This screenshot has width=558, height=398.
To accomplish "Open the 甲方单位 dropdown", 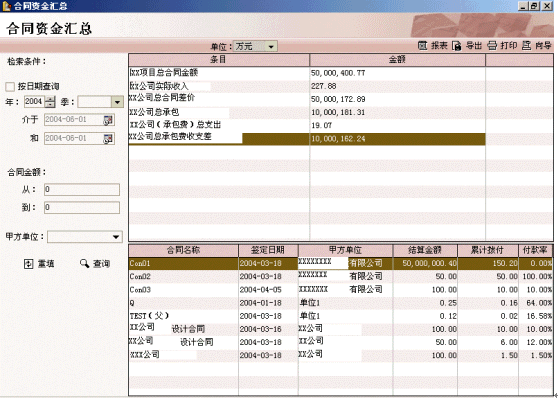I will coord(116,237).
